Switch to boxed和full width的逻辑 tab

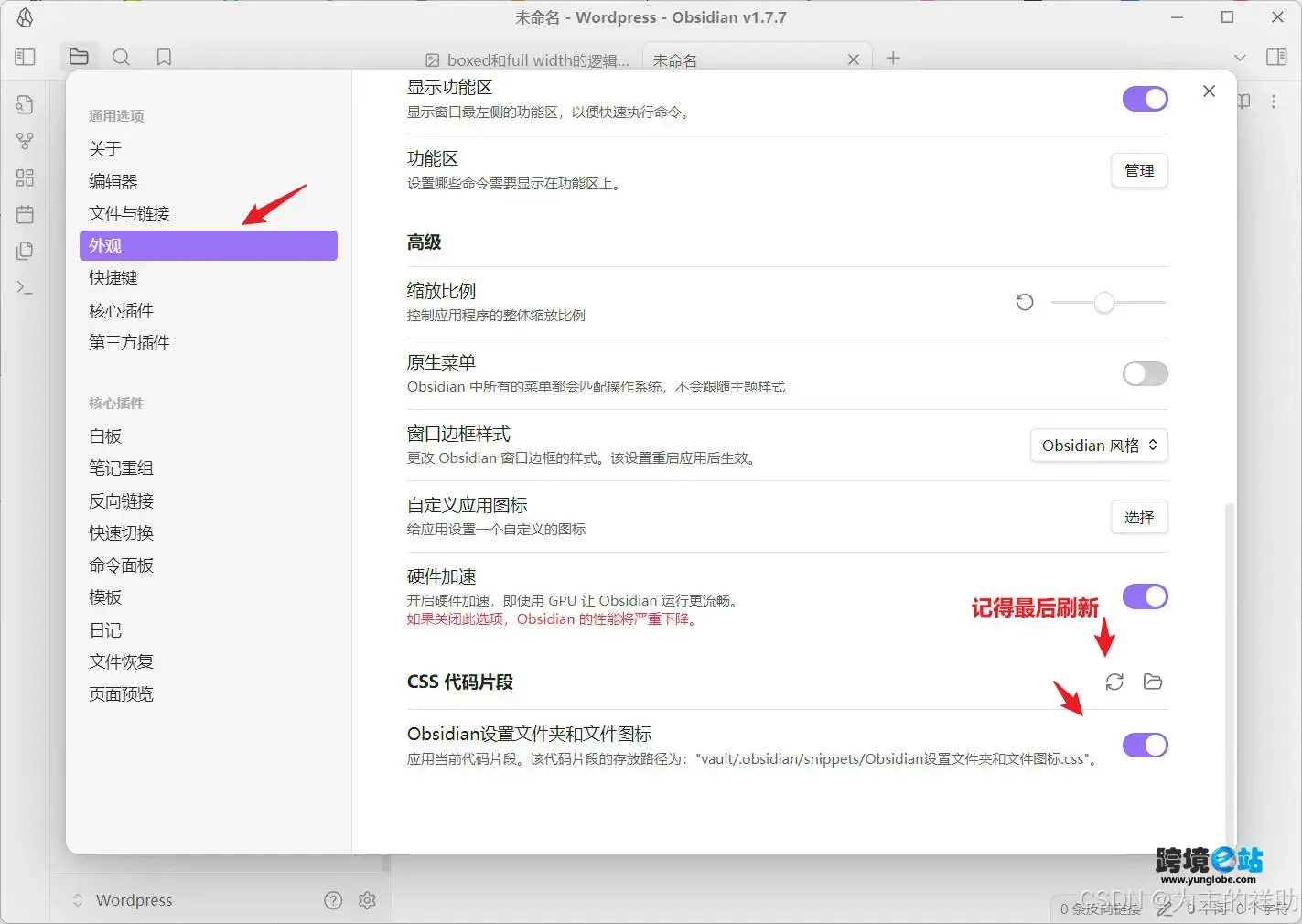pyautogui.click(x=528, y=59)
